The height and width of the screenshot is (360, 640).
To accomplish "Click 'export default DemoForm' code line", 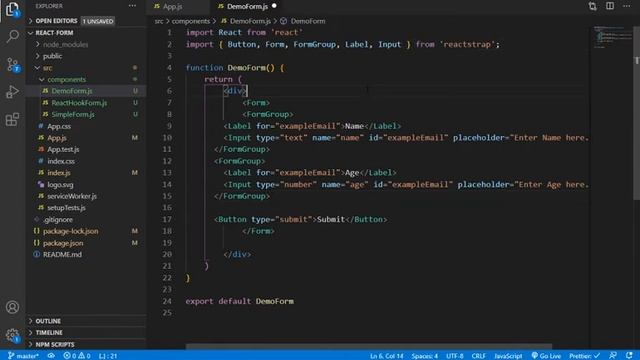I will [x=240, y=301].
